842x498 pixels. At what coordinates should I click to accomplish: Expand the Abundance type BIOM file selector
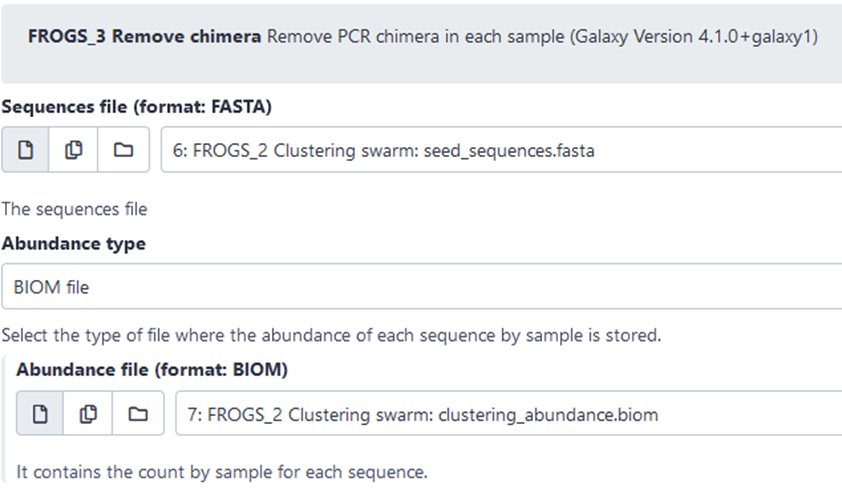(420, 287)
